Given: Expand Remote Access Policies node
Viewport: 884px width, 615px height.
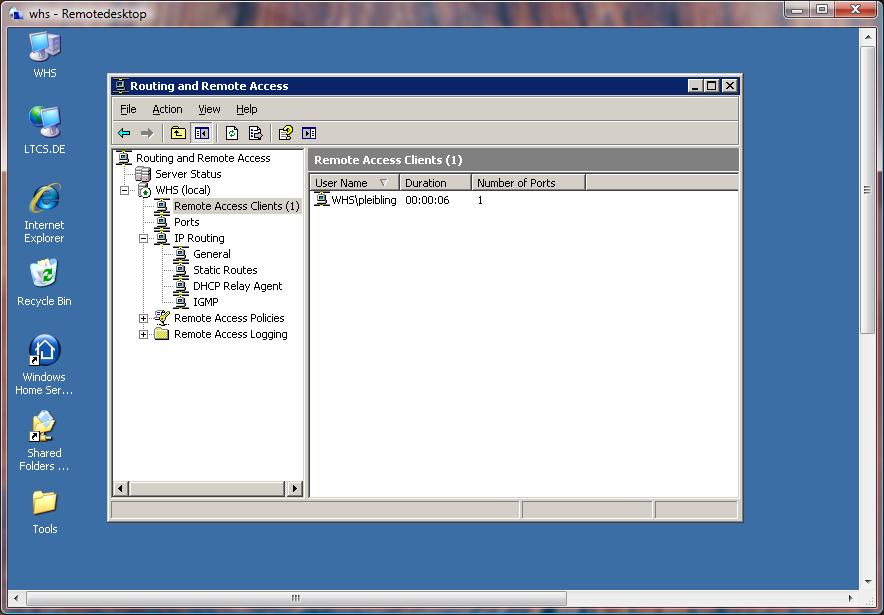Looking at the screenshot, I should (x=143, y=318).
